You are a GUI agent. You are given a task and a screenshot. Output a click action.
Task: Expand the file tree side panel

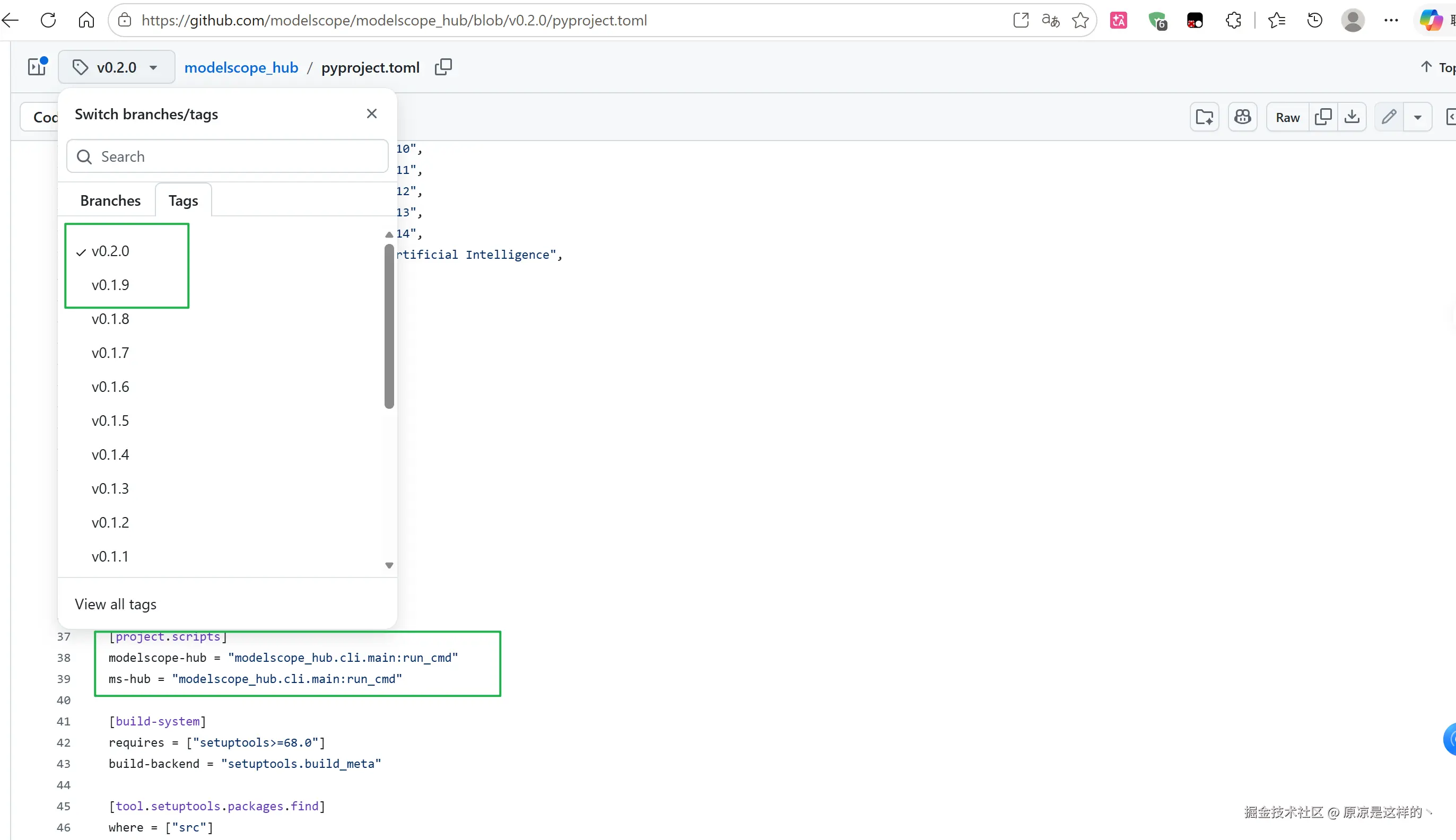[38, 67]
